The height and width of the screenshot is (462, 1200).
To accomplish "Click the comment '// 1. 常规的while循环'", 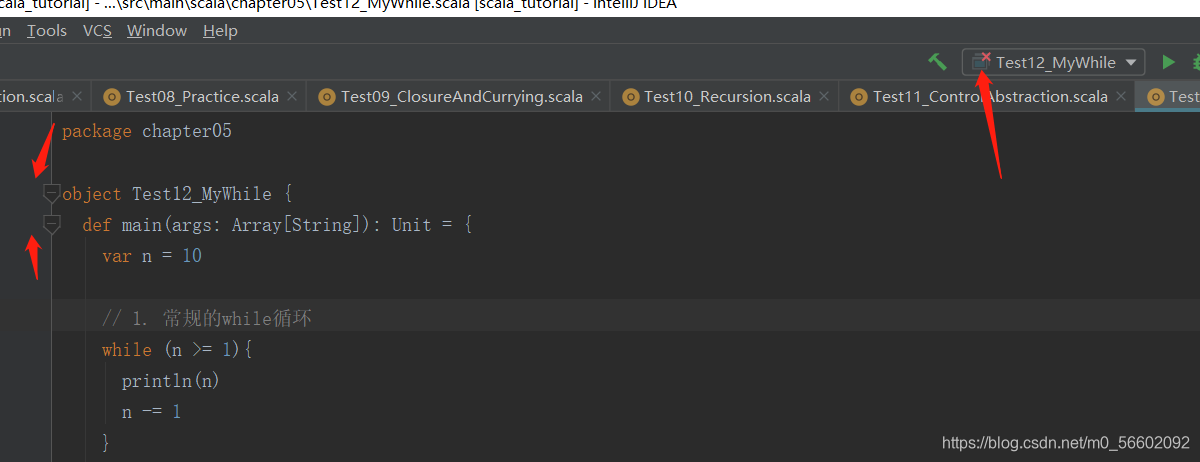I will [x=209, y=319].
